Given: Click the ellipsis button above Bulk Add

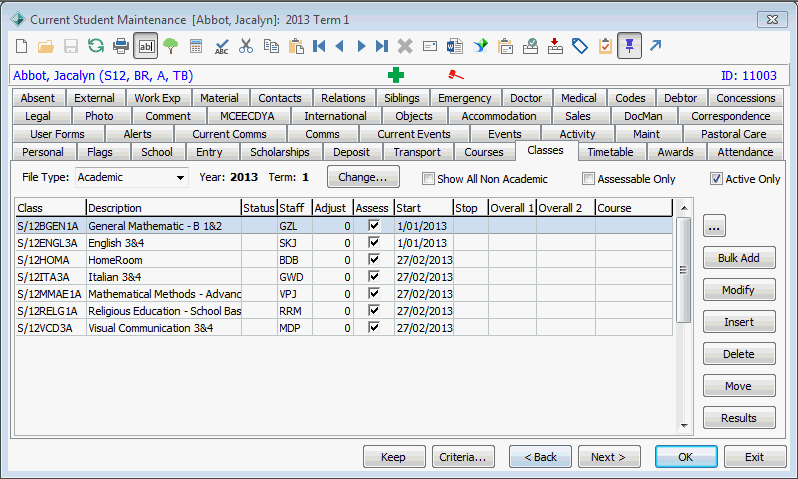Looking at the screenshot, I should coord(715,226).
